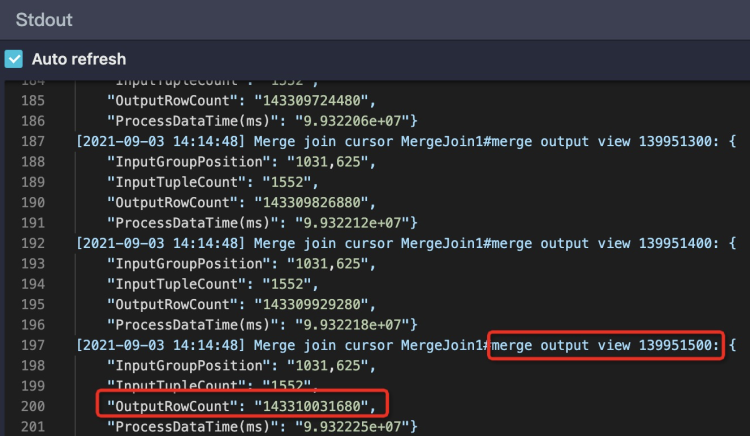Click ProcessDataTime value 9.932225e+07
The height and width of the screenshot is (436, 750).
coord(353,426)
